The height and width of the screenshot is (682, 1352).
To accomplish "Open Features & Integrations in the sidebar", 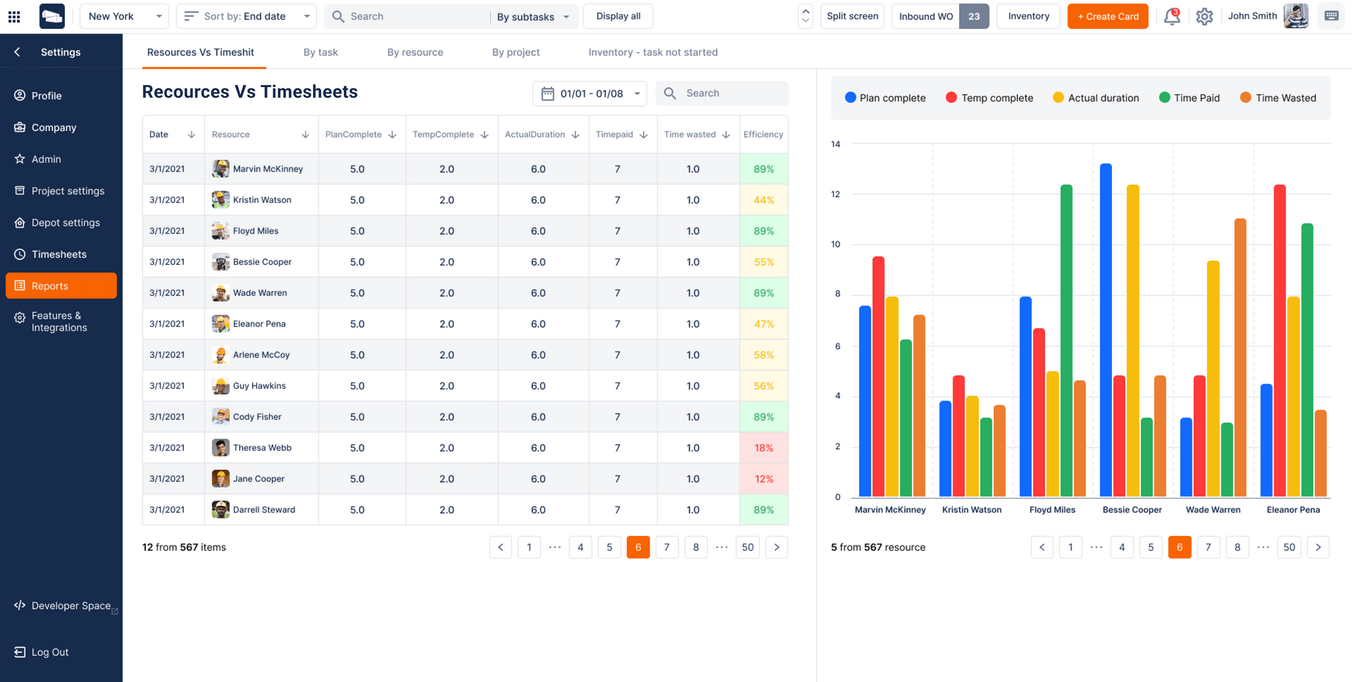I will (59, 322).
